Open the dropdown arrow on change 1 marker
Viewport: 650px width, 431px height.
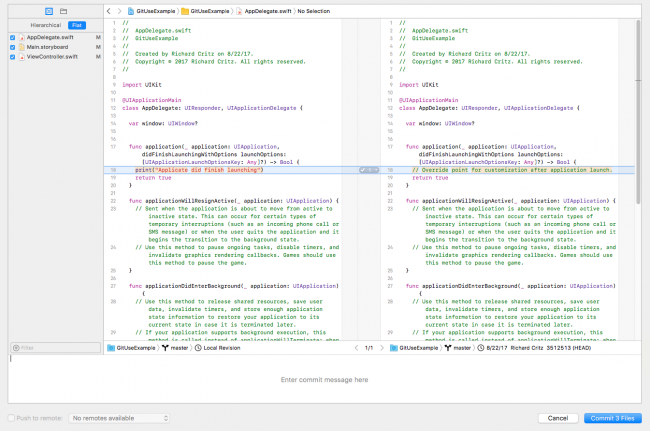coord(376,170)
